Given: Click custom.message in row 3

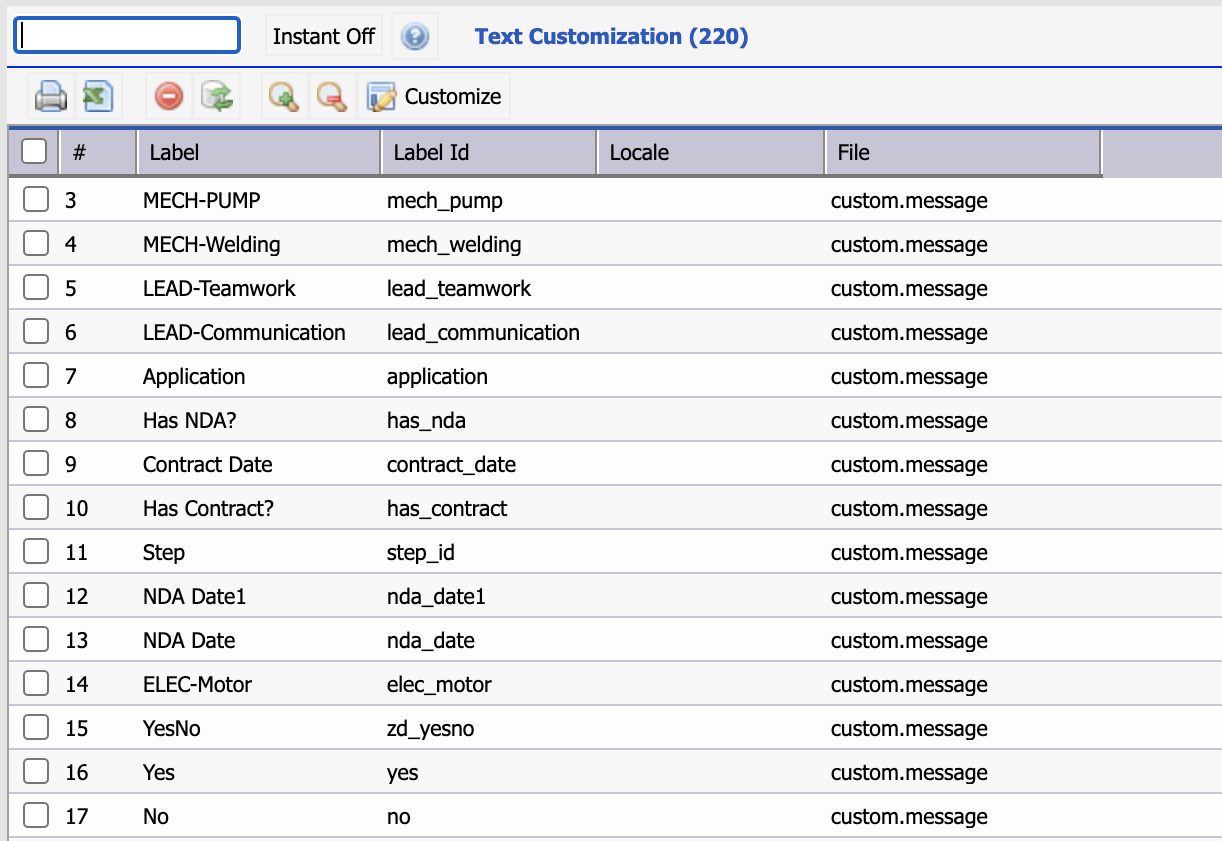Looking at the screenshot, I should pos(909,201).
